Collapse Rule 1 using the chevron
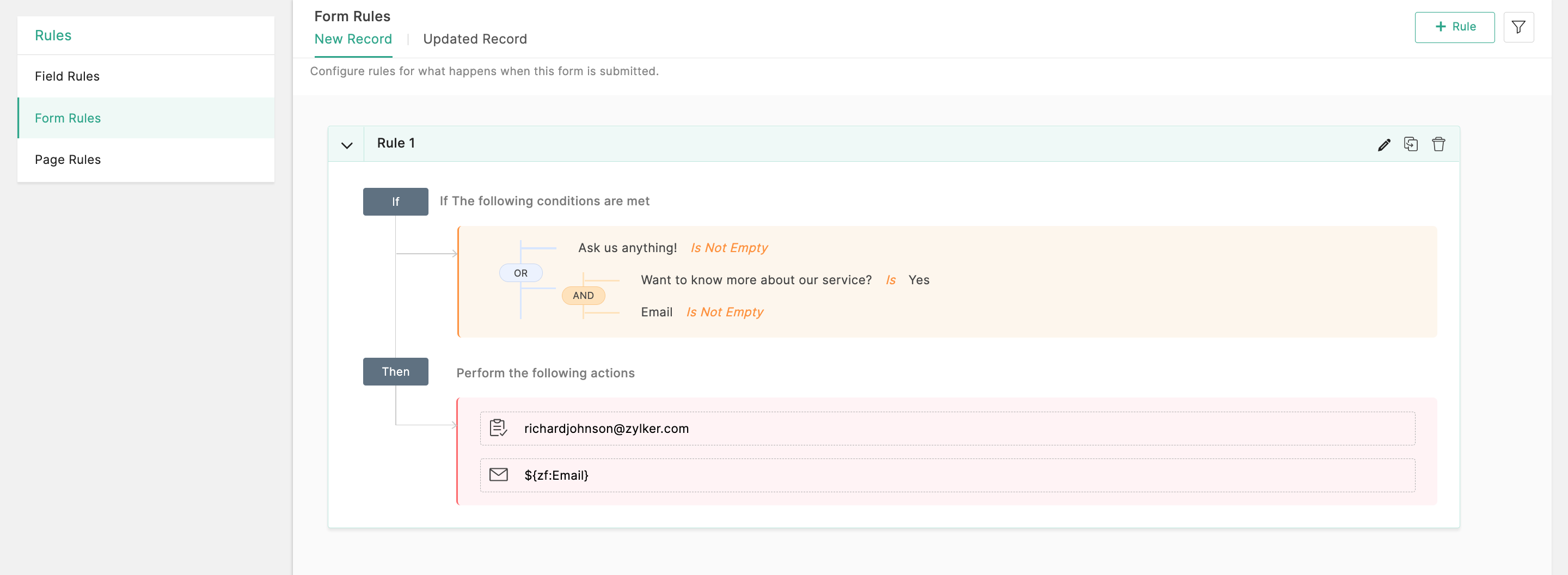The height and width of the screenshot is (575, 1568). tap(346, 145)
